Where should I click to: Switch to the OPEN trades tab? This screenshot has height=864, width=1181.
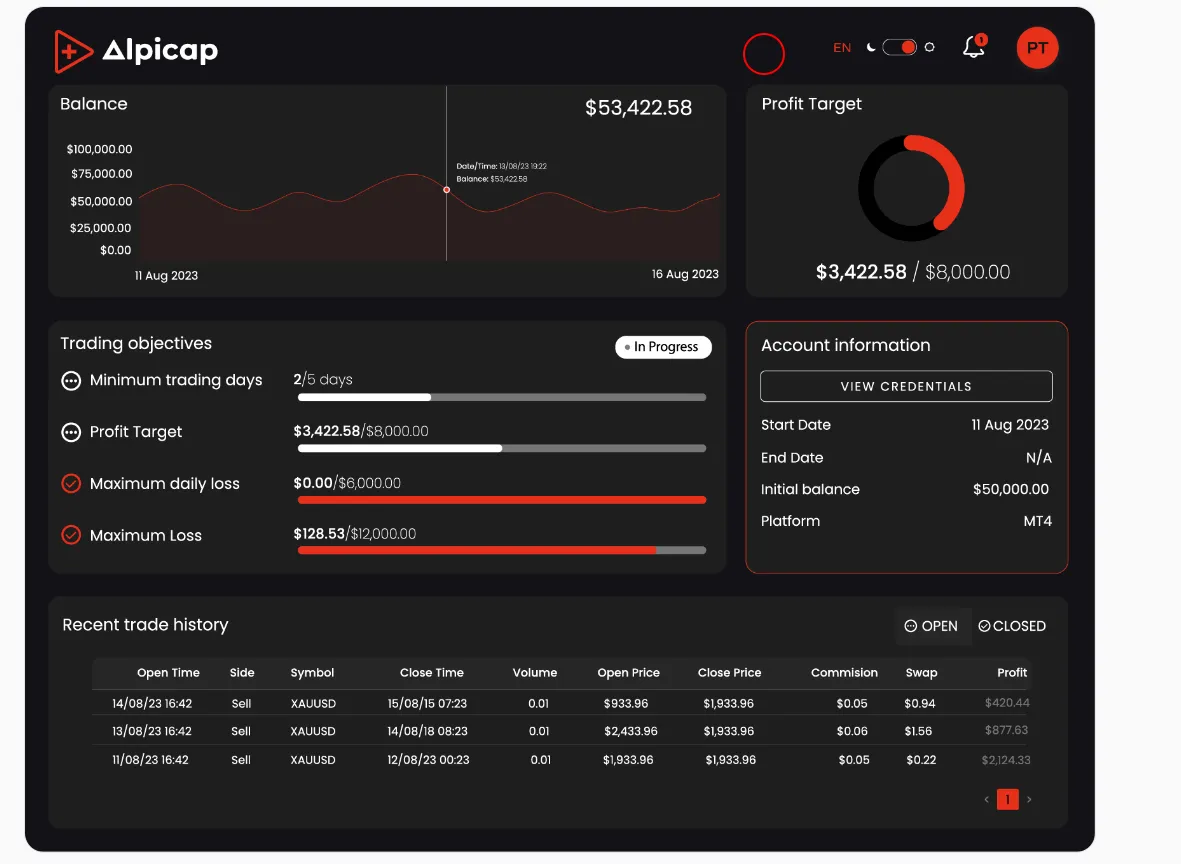[x=931, y=626]
